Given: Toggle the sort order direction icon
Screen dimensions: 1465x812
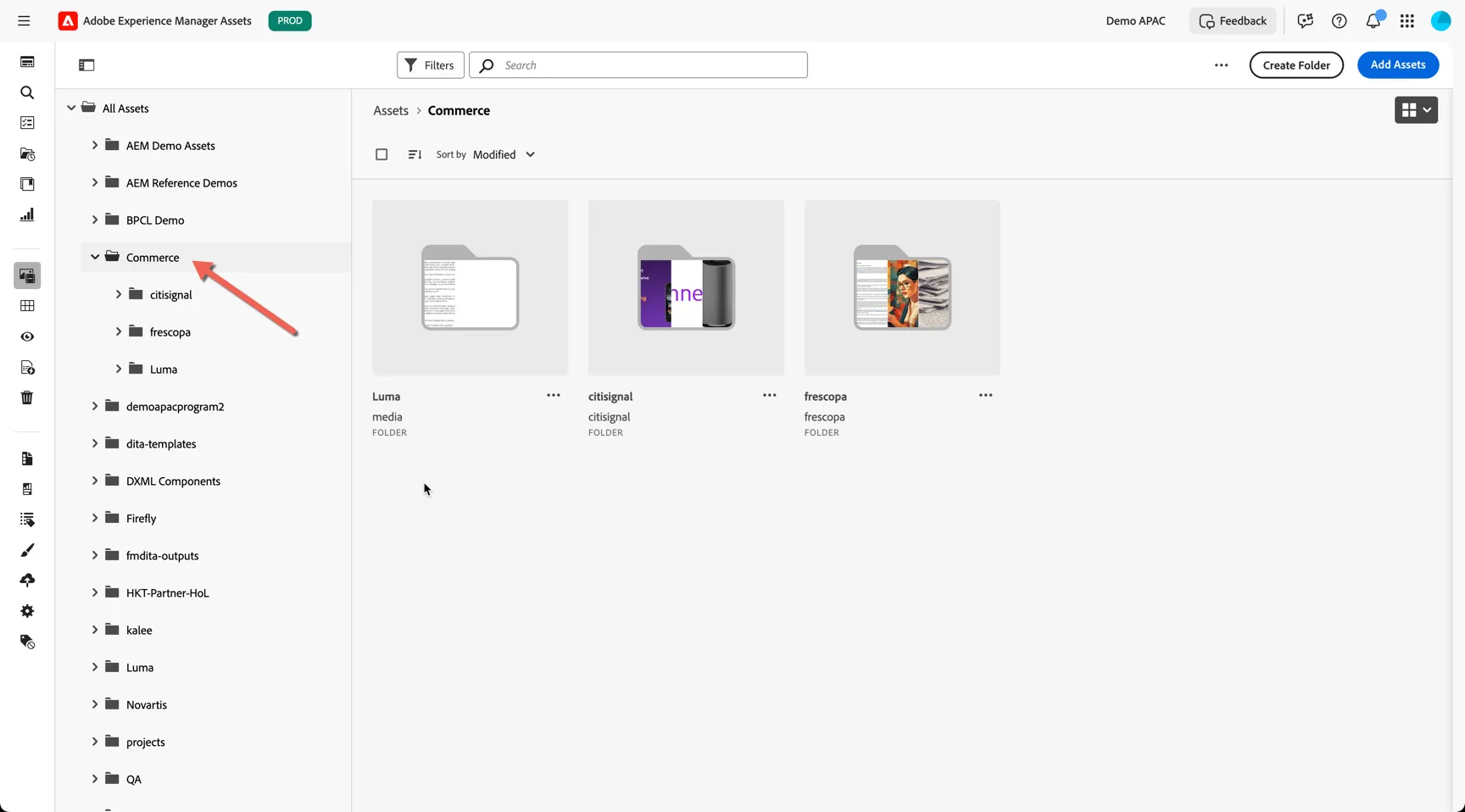Looking at the screenshot, I should coord(415,154).
